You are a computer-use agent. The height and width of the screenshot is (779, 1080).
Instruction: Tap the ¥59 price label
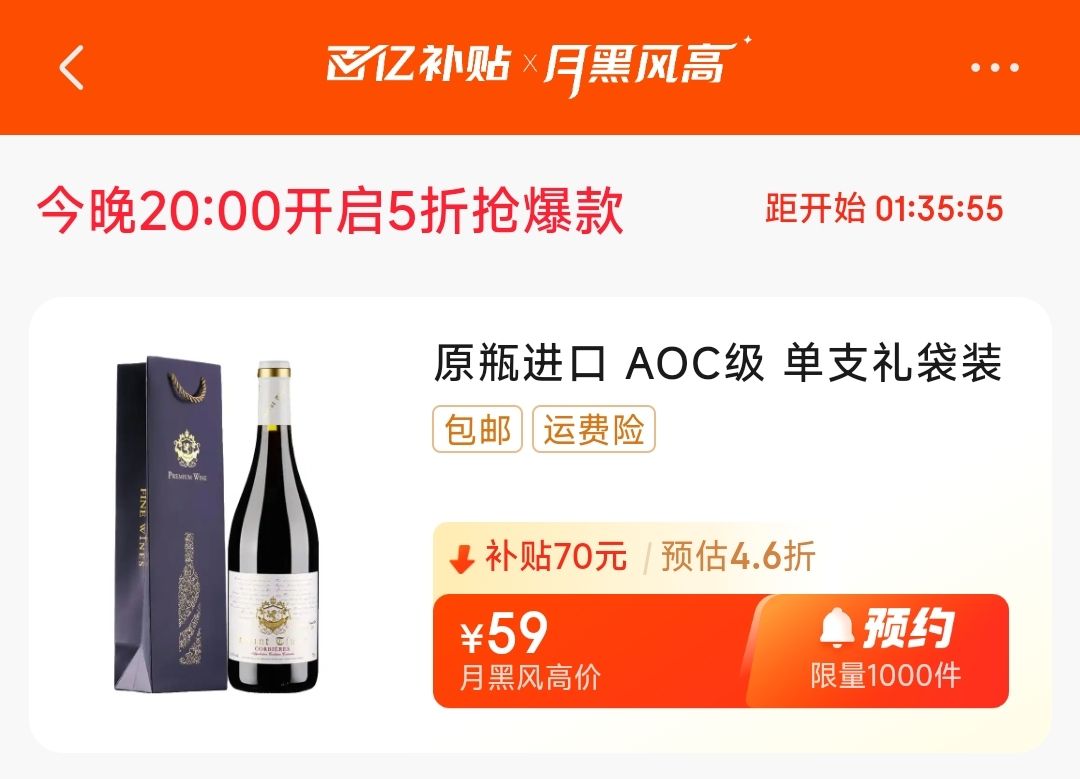pos(505,634)
